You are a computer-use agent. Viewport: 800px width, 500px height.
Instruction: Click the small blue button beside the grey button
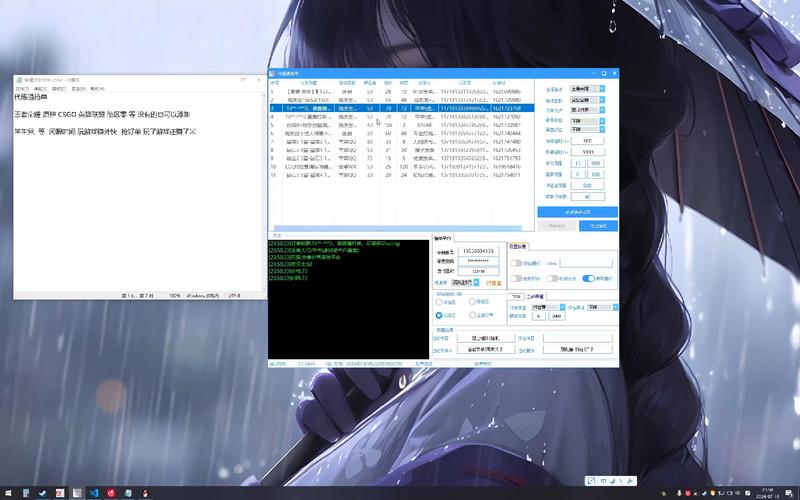[598, 226]
